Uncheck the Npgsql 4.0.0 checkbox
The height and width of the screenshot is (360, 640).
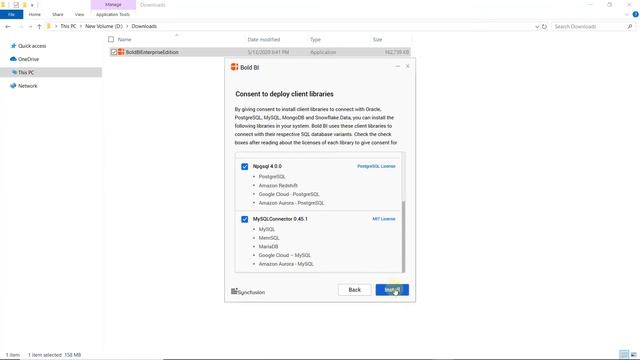[244, 167]
